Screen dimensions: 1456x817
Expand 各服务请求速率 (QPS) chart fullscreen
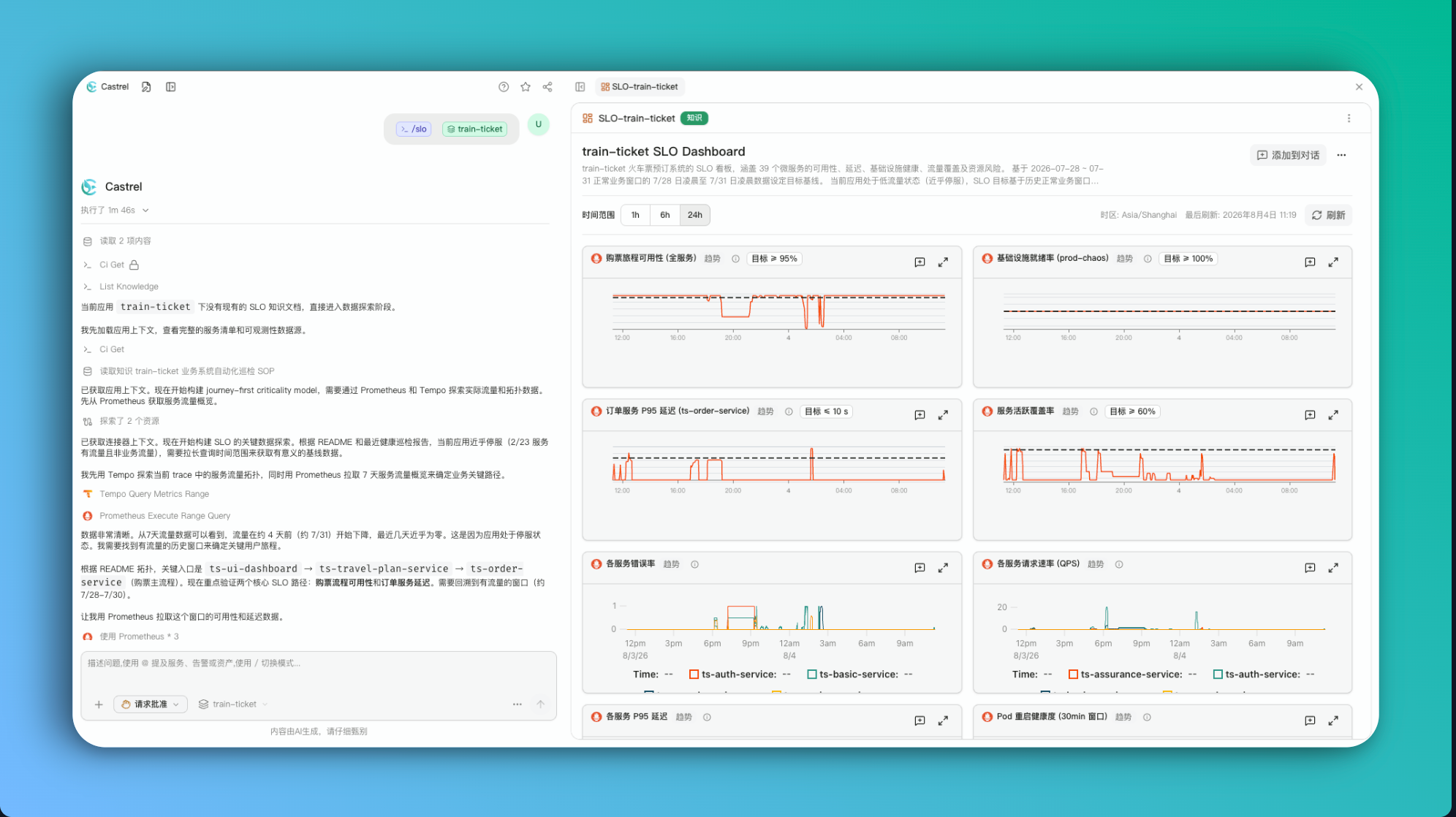pyautogui.click(x=1334, y=568)
